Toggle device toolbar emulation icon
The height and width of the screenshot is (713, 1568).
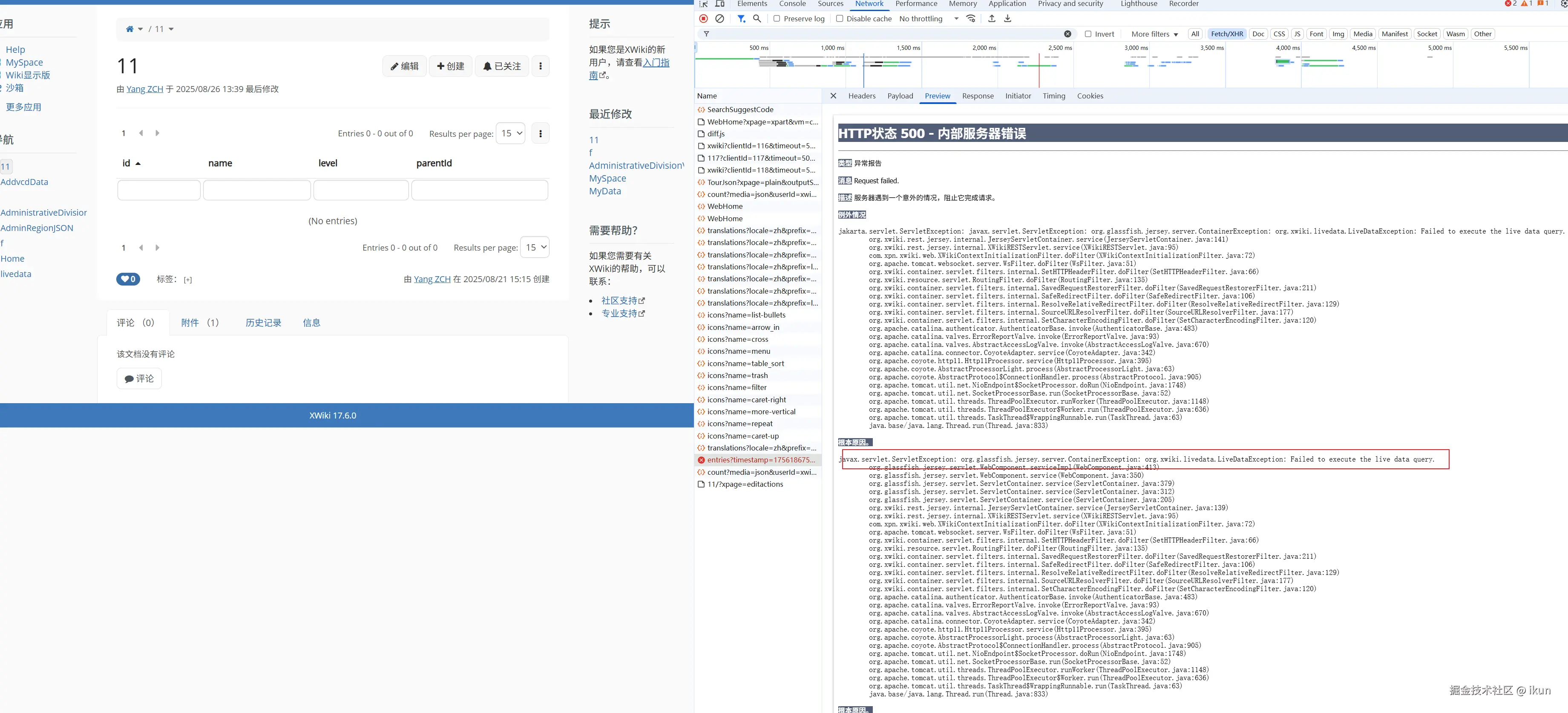point(719,4)
